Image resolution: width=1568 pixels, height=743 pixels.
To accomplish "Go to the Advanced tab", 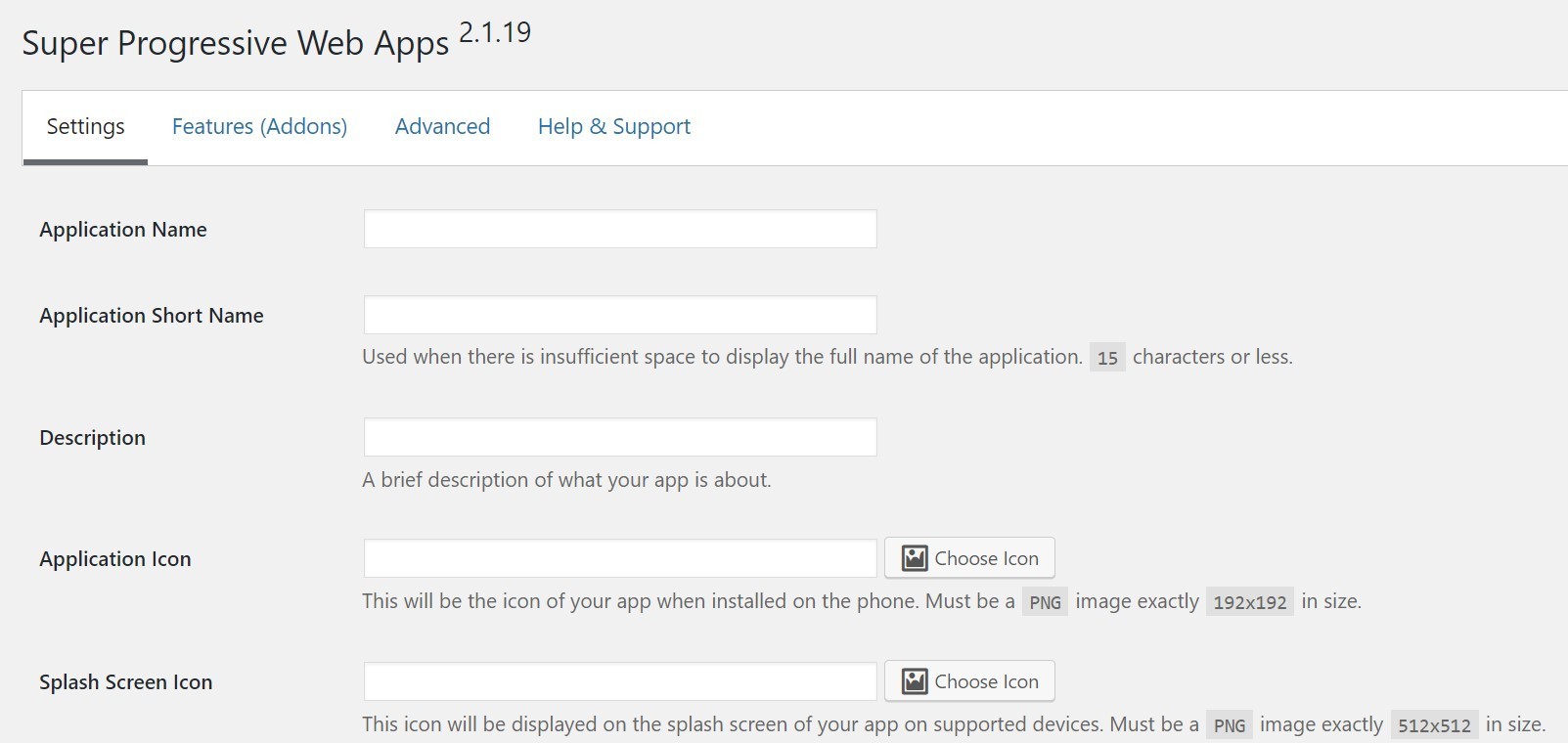I will tap(442, 127).
